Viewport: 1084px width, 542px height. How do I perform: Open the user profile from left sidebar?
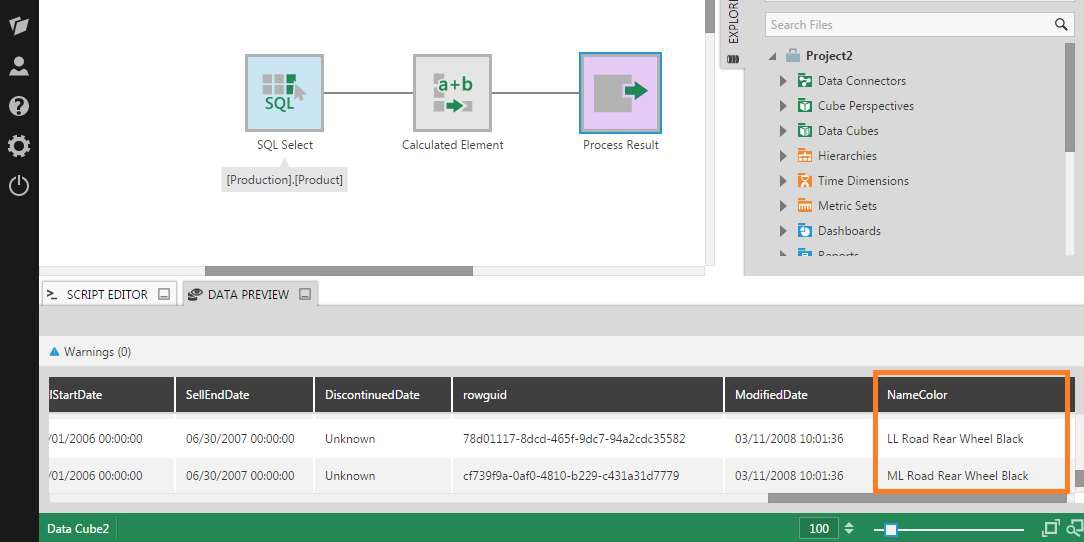click(19, 66)
